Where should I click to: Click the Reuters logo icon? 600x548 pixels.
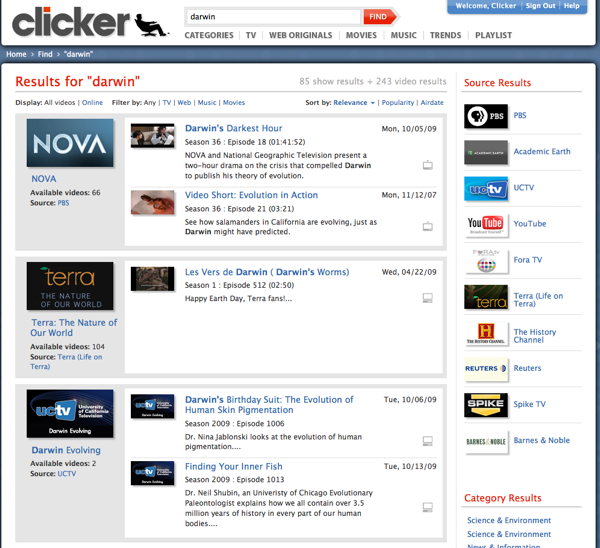coord(486,369)
